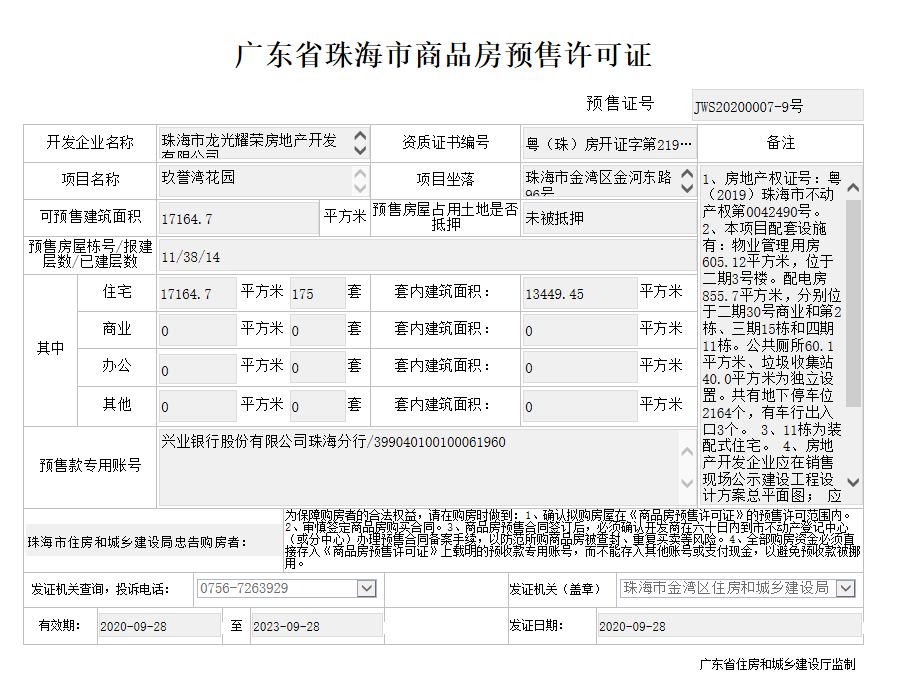
Task: Click up arrow of 玖誉湾花园 project name field
Action: [360, 173]
